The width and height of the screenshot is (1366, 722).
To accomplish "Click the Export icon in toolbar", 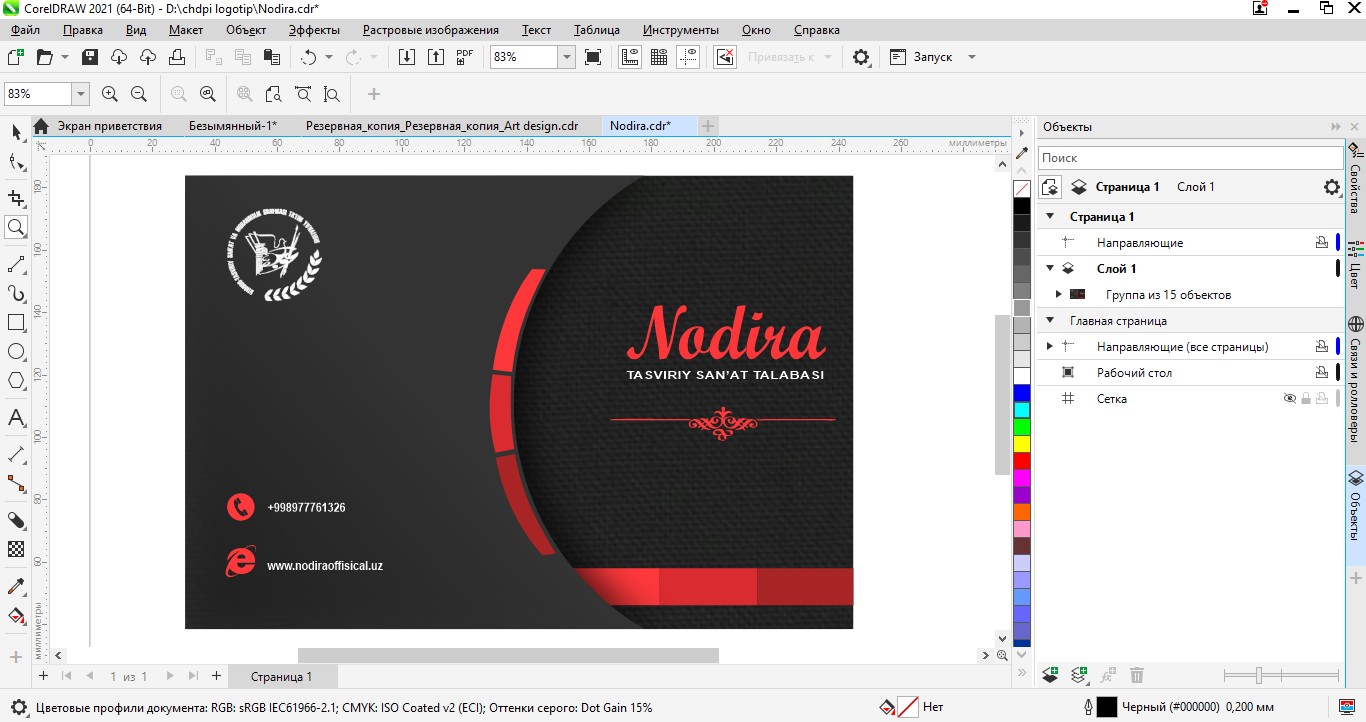I will point(436,57).
